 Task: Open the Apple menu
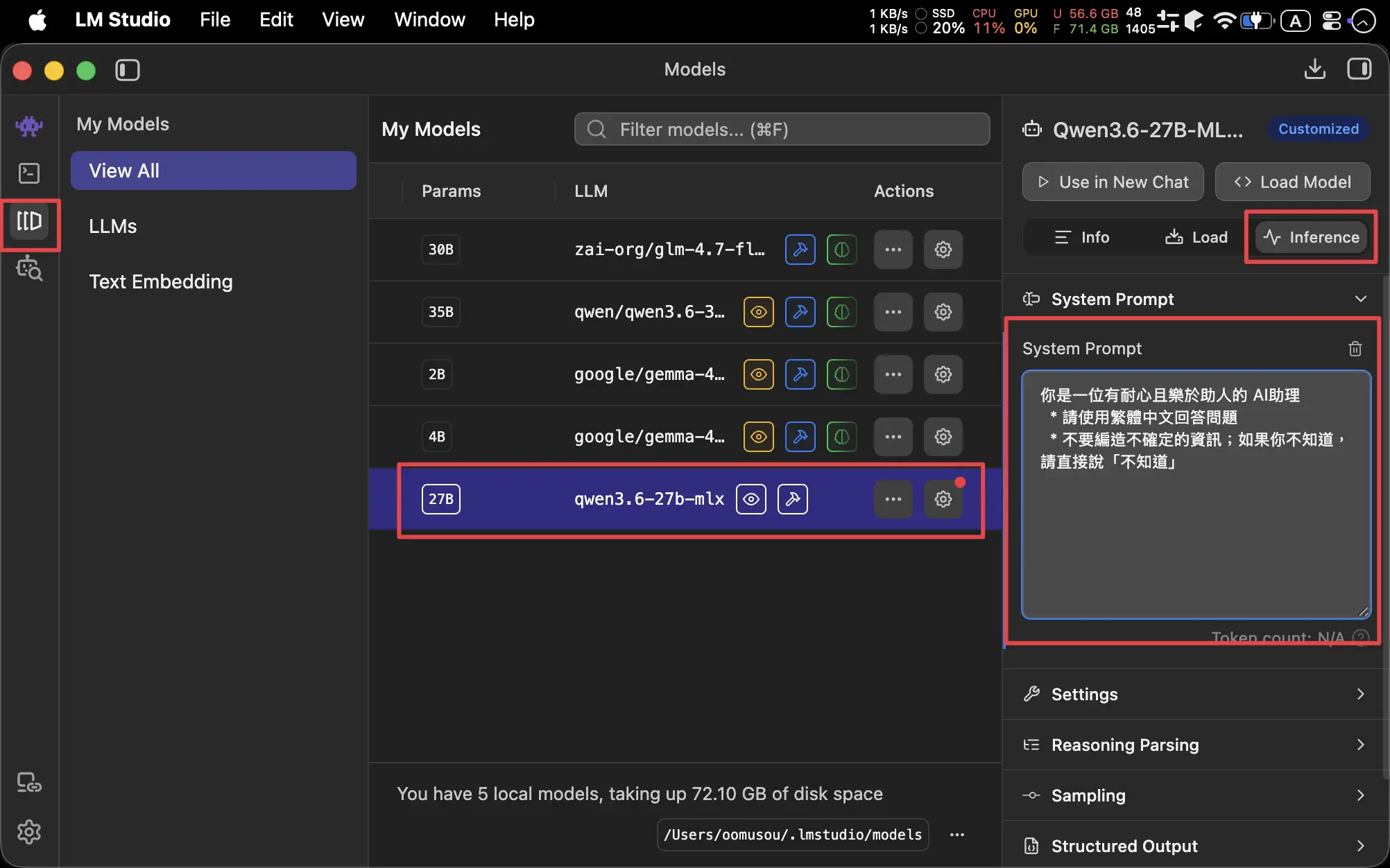click(37, 19)
